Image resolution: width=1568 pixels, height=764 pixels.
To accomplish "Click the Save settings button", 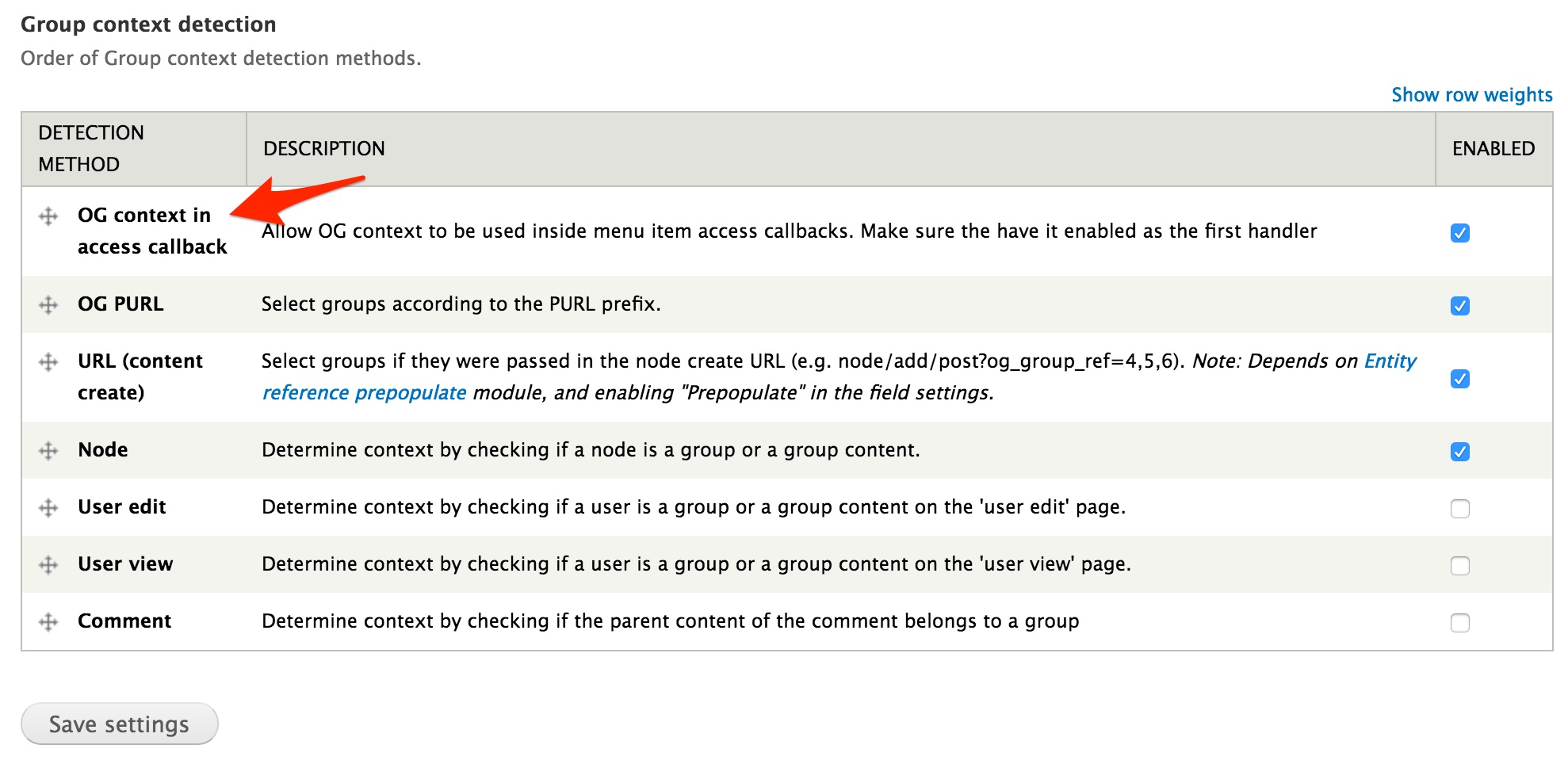I will pyautogui.click(x=119, y=724).
